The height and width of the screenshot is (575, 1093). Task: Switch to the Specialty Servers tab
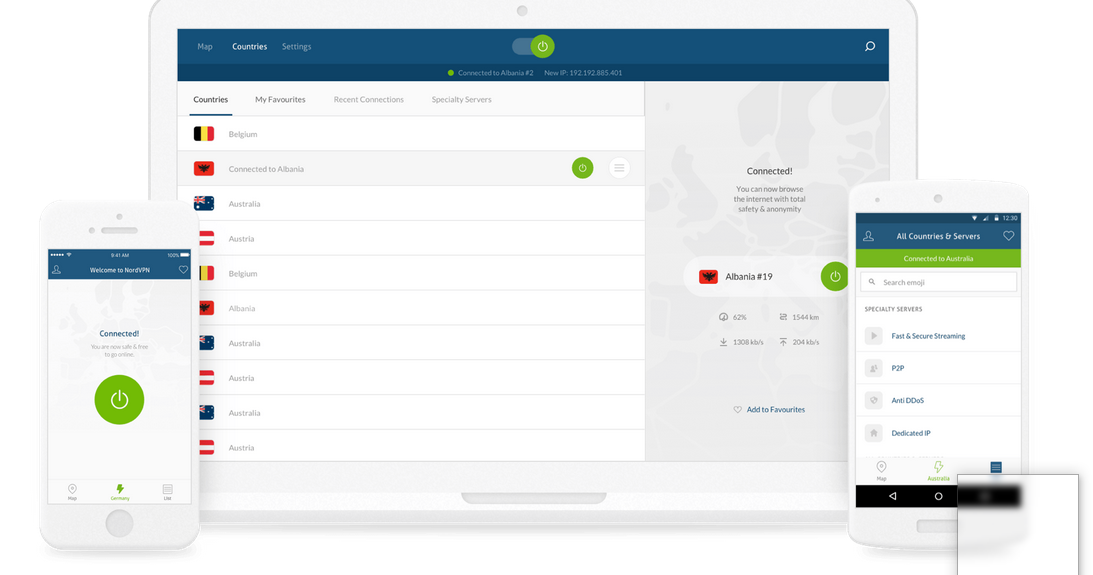click(461, 100)
